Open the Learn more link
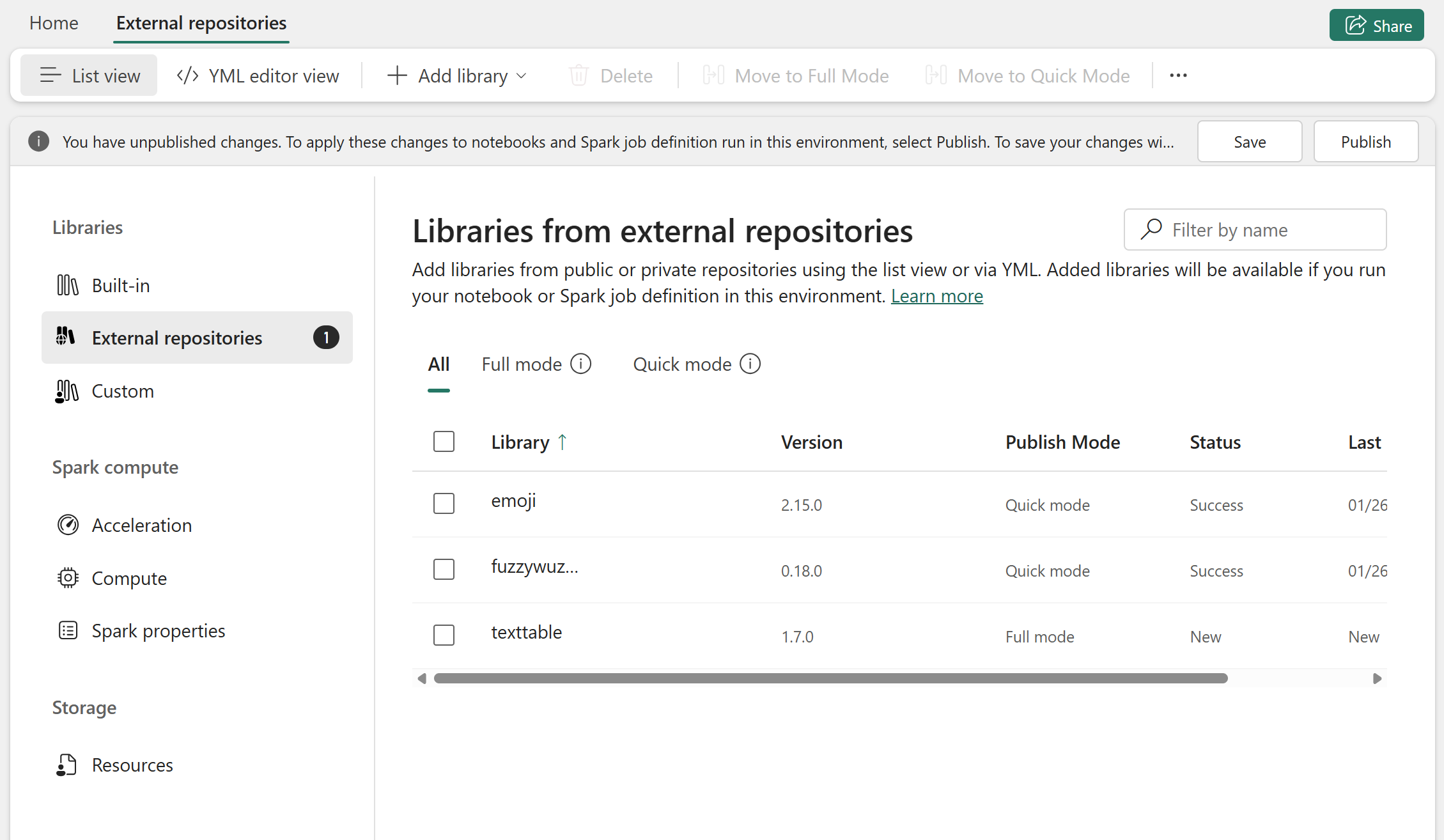 point(936,296)
